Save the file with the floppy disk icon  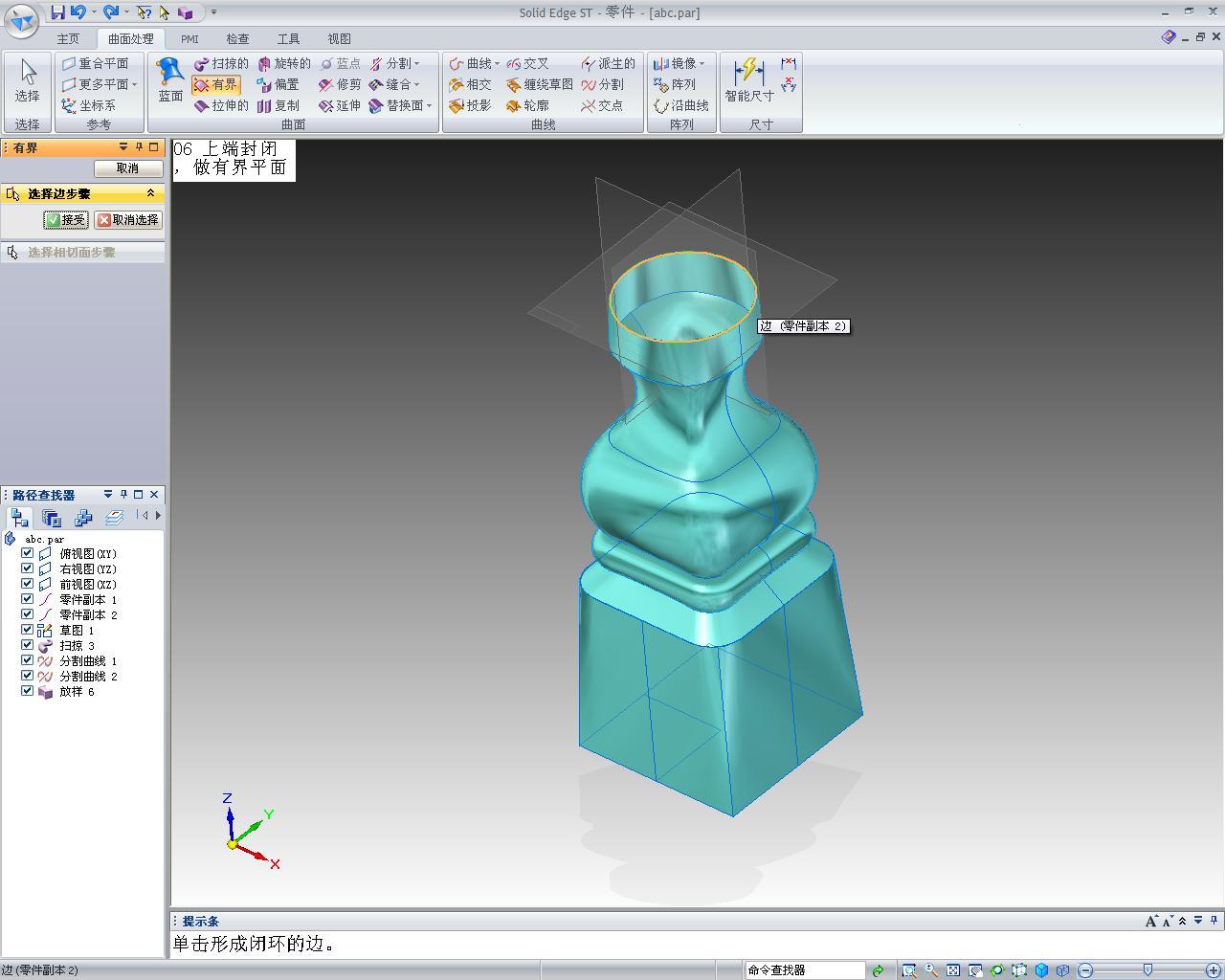(58, 12)
